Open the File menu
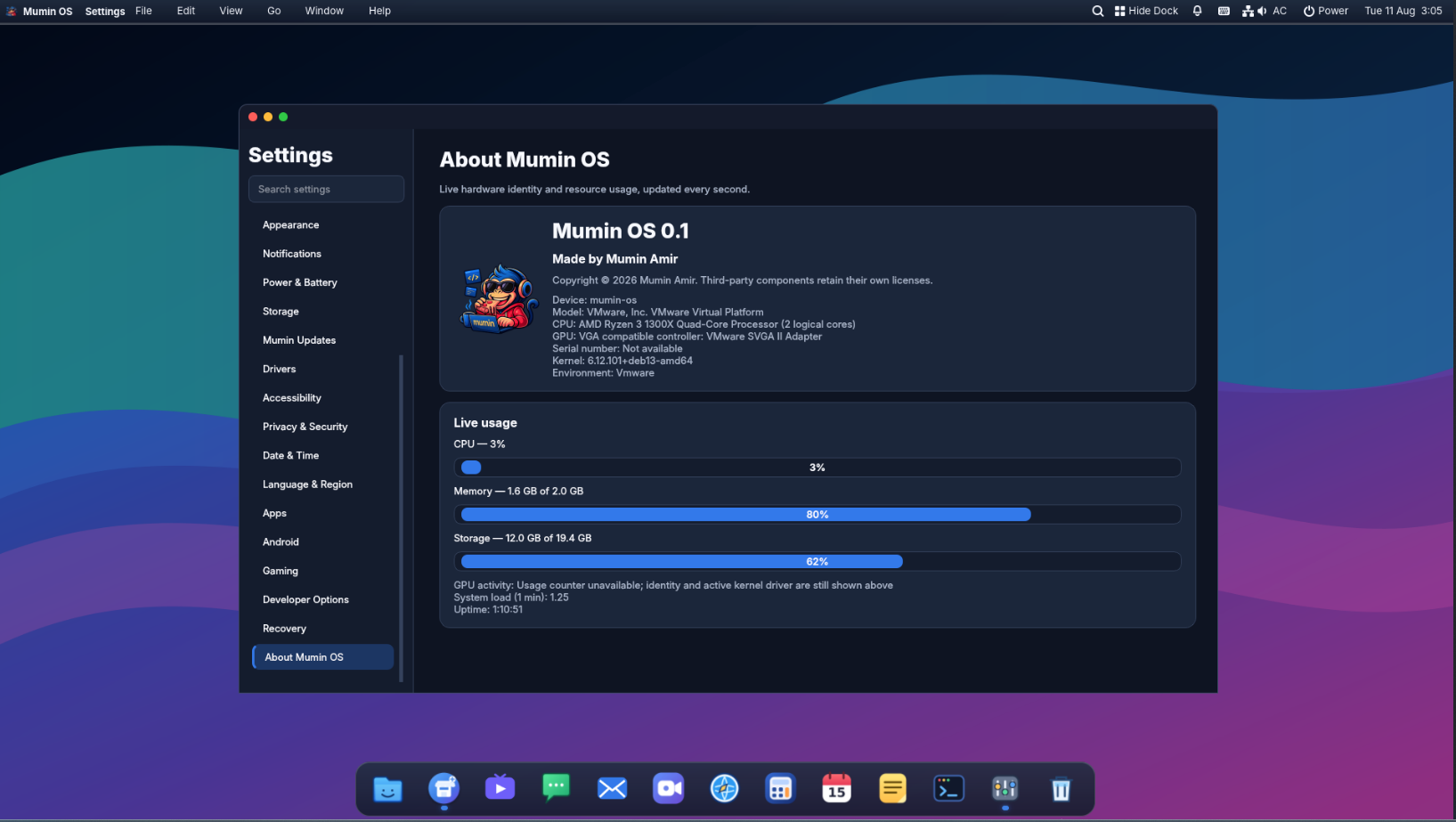 143,11
